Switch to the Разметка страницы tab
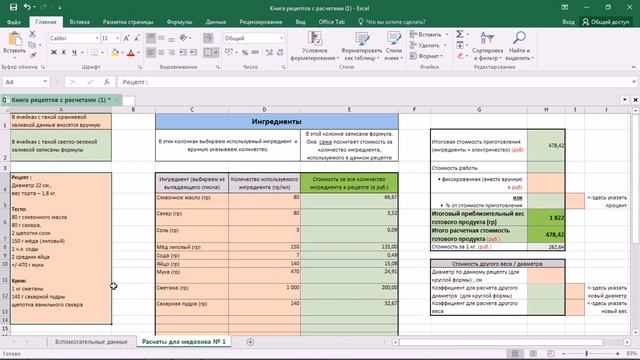This screenshot has width=640, height=360. (128, 22)
